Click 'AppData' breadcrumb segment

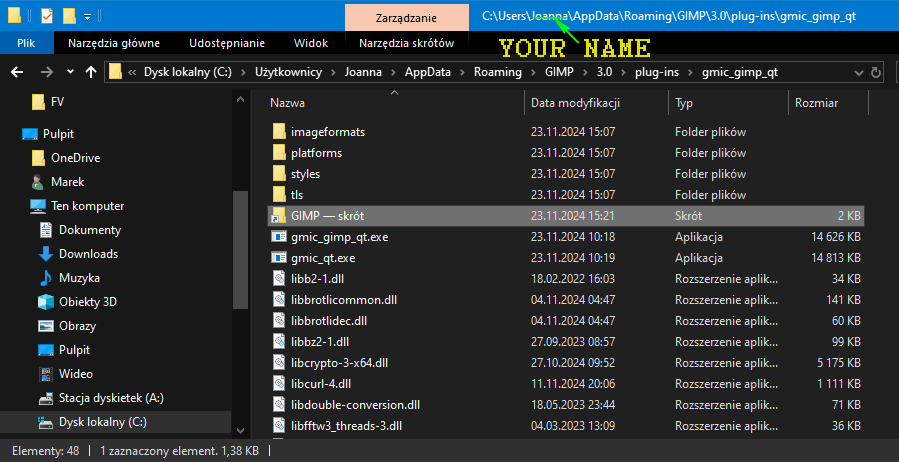428,72
